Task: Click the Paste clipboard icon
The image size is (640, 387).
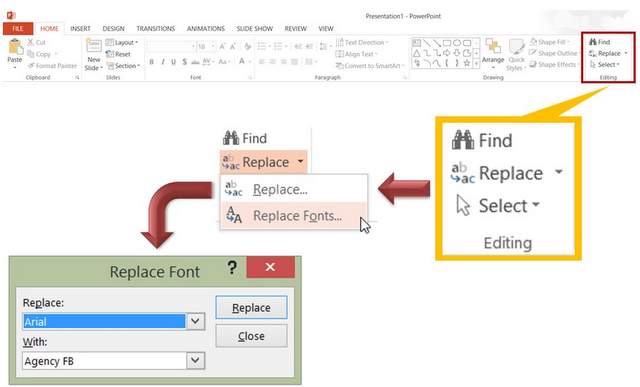Action: pos(15,47)
